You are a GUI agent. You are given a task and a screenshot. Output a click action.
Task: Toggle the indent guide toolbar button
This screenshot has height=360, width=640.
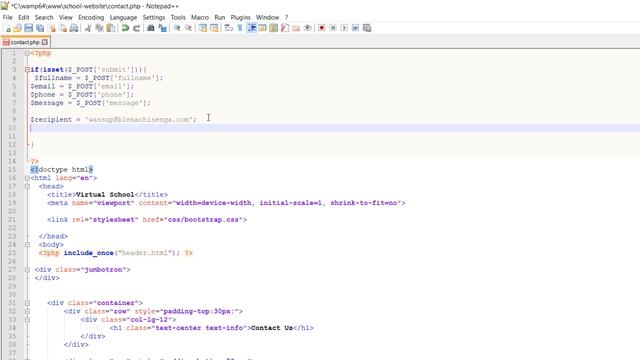click(x=251, y=28)
